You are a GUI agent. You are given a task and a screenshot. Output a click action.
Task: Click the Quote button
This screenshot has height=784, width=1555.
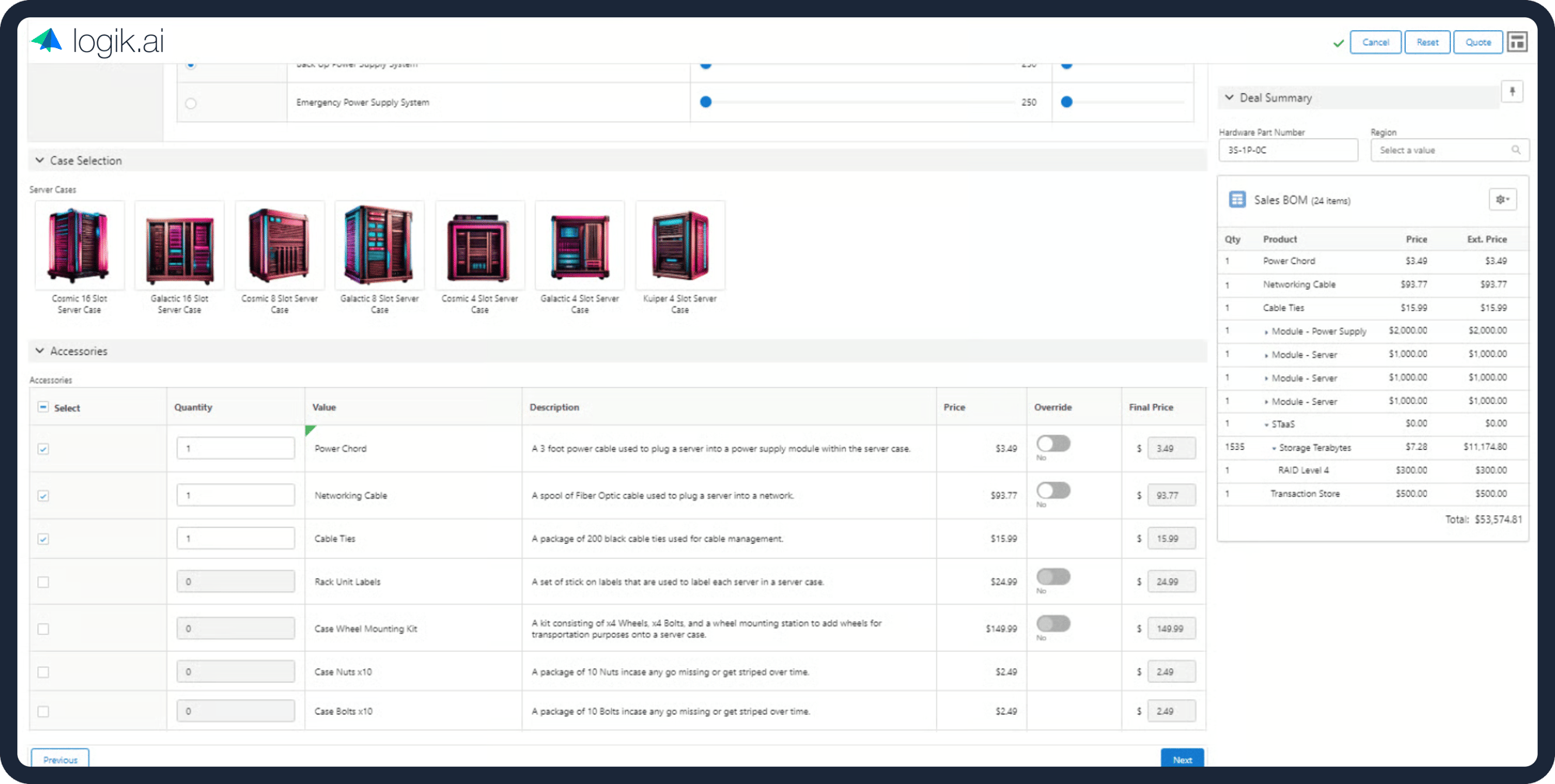1478,42
